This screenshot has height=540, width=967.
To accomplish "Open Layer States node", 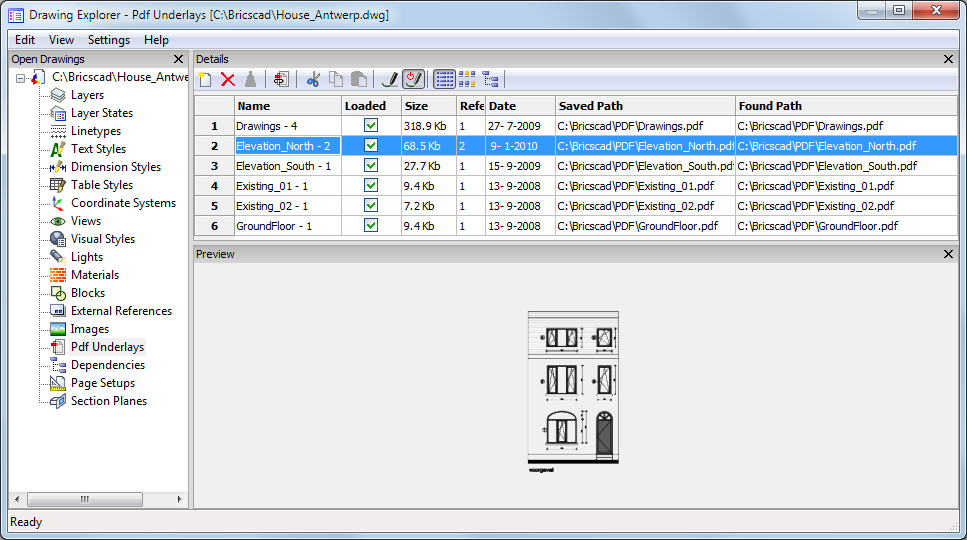I will coord(102,113).
